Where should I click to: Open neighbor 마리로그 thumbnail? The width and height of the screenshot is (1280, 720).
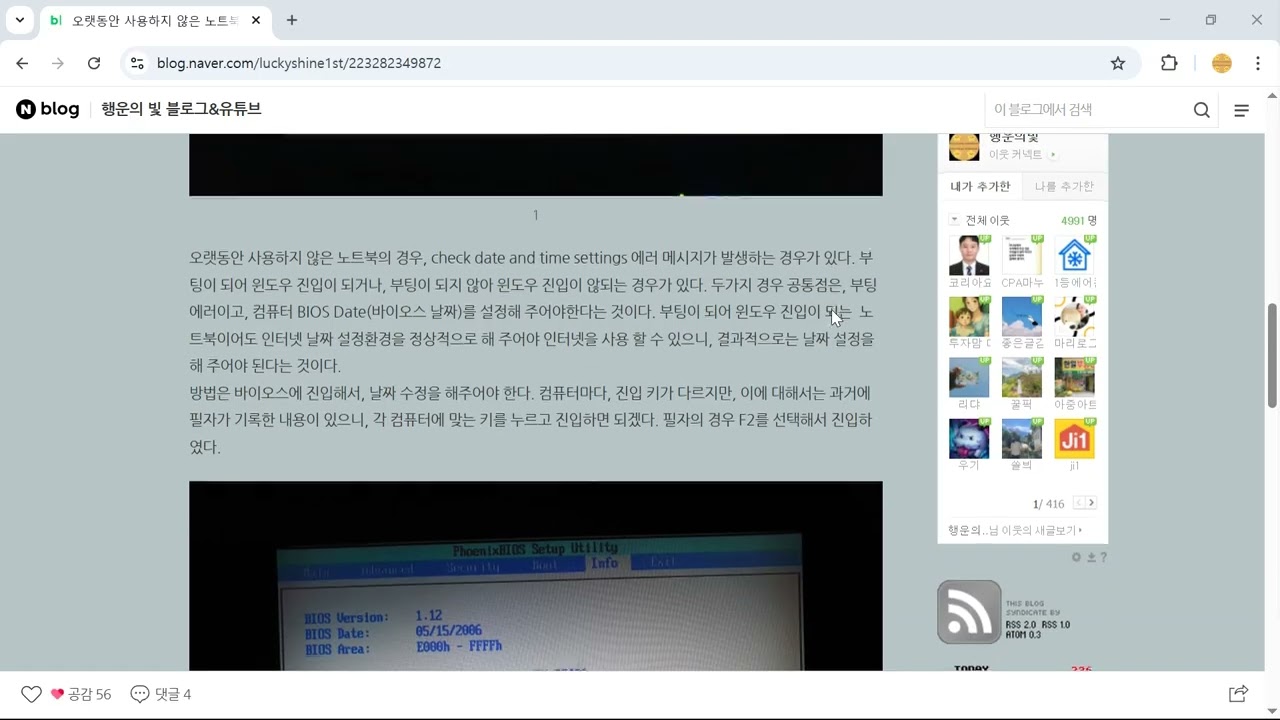(x=1075, y=317)
